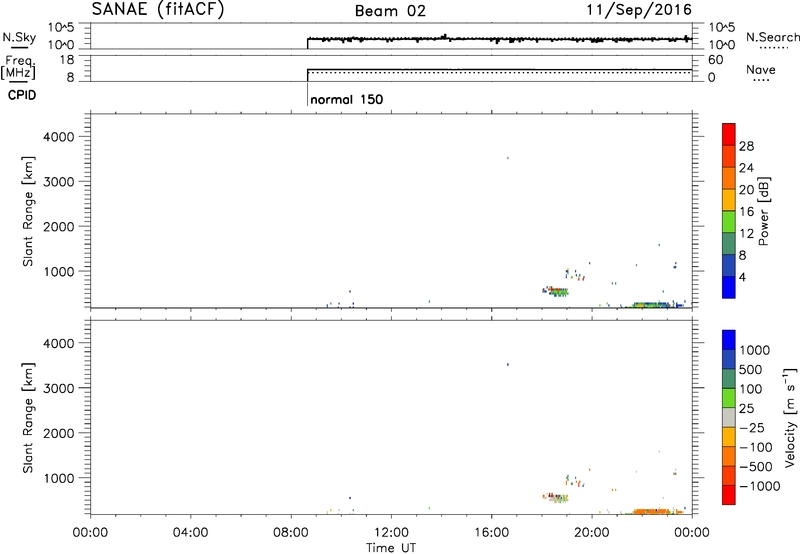Pick Power color bar segment between 12 and 16
Screen dimensions: 800x554
pyautogui.click(x=729, y=221)
